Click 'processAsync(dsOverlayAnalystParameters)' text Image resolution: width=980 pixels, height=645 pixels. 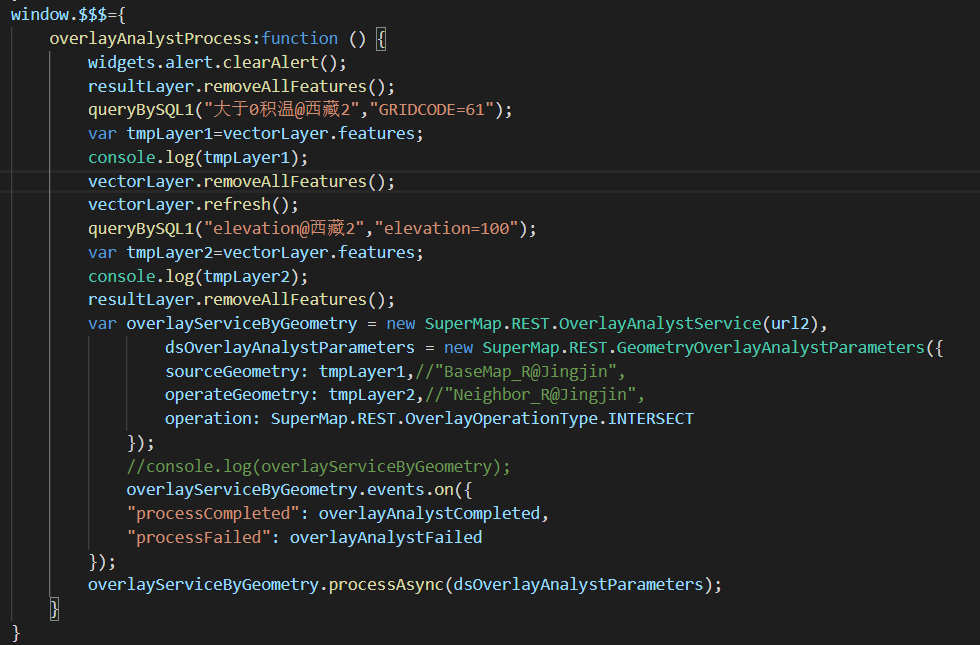click(x=520, y=585)
